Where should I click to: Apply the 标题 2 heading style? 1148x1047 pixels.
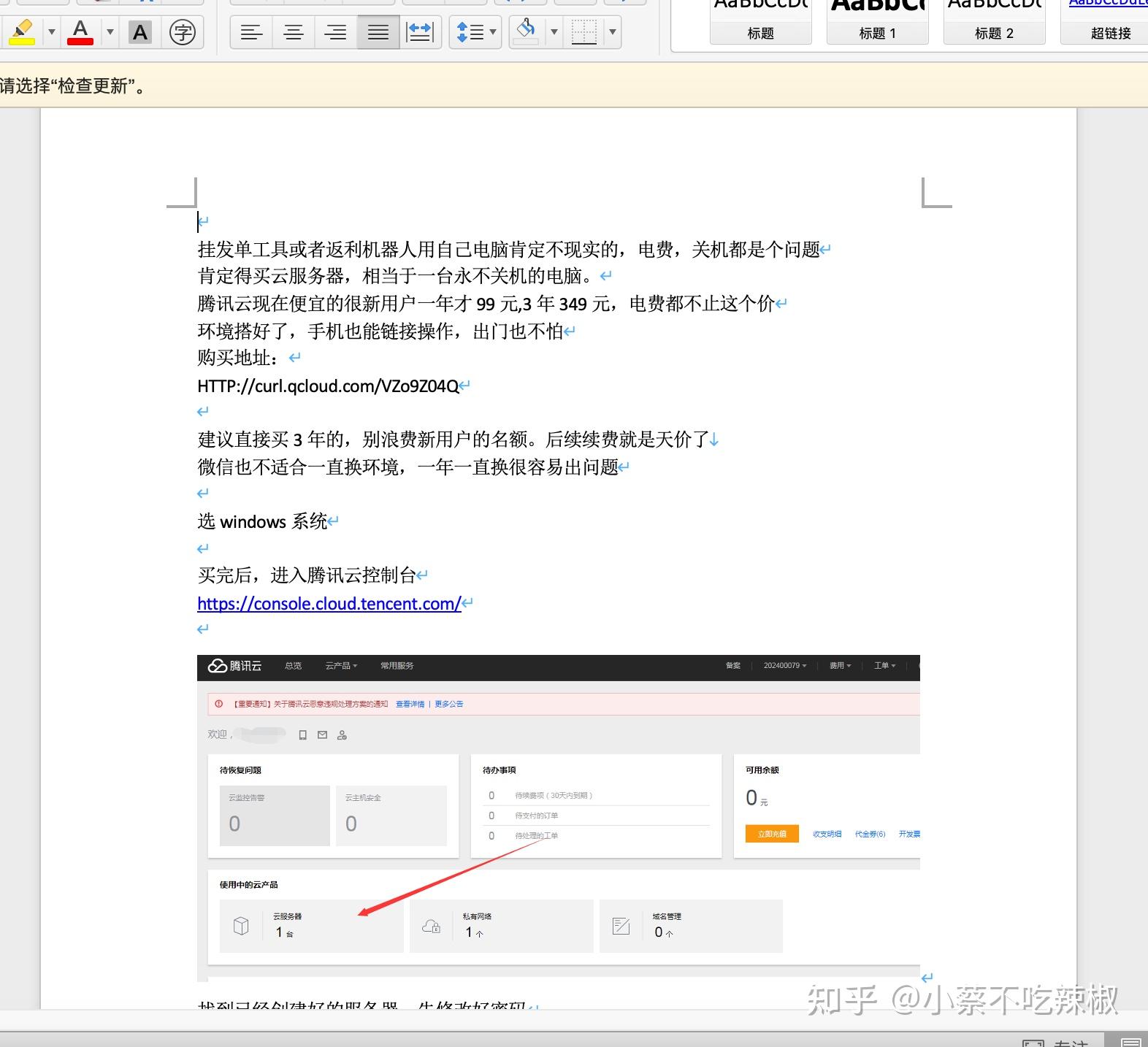[x=995, y=20]
